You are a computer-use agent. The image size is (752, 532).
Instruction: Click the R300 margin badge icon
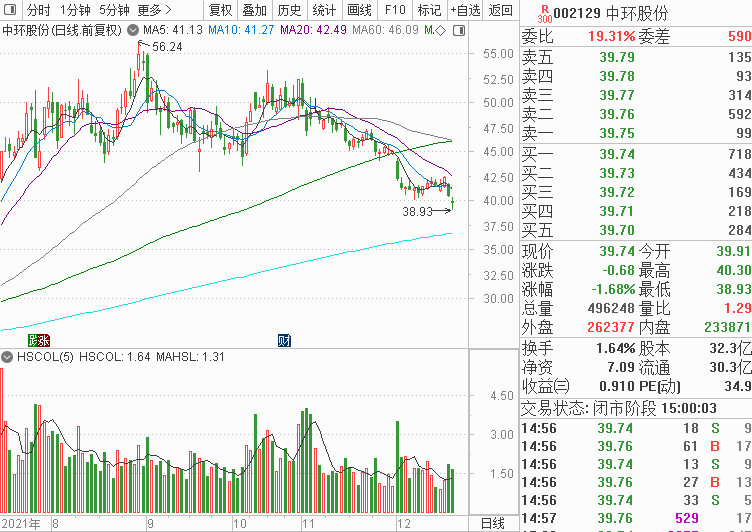coord(545,14)
